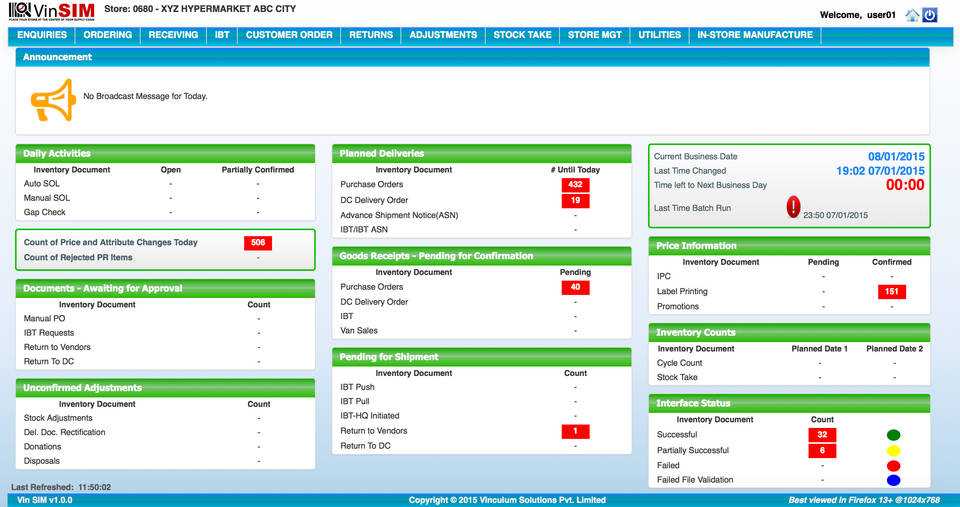Click the 151 Label Printing confirmed count
The image size is (960, 507).
[x=892, y=292]
